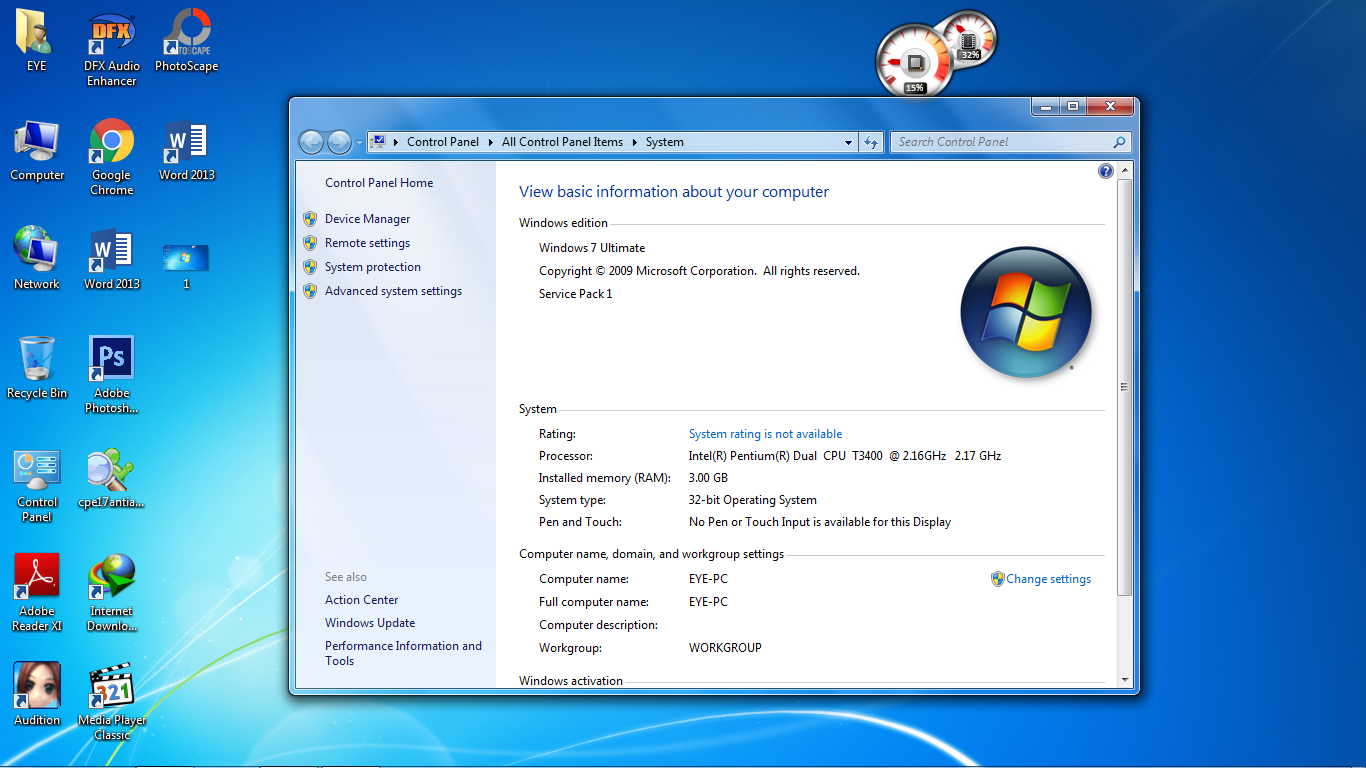The image size is (1366, 768).
Task: Click the WORKGROUP value
Action: [725, 648]
